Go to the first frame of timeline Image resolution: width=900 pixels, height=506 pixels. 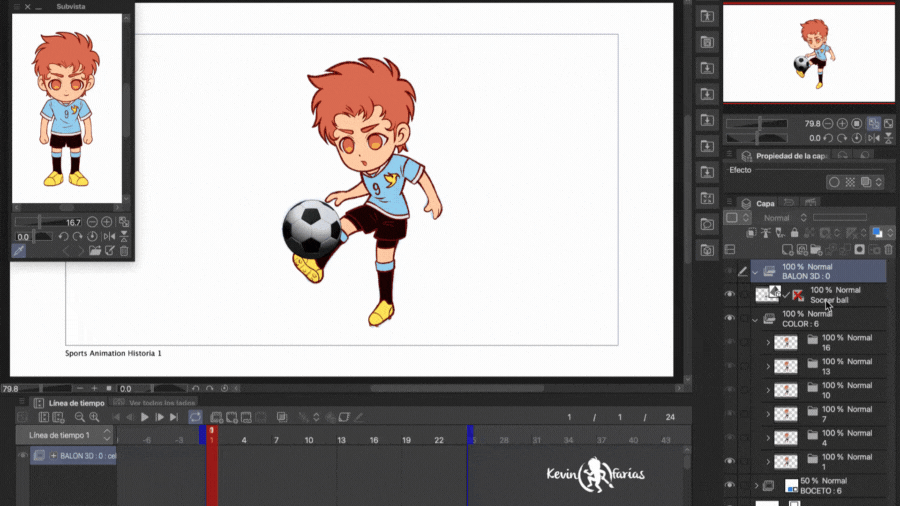[116, 417]
